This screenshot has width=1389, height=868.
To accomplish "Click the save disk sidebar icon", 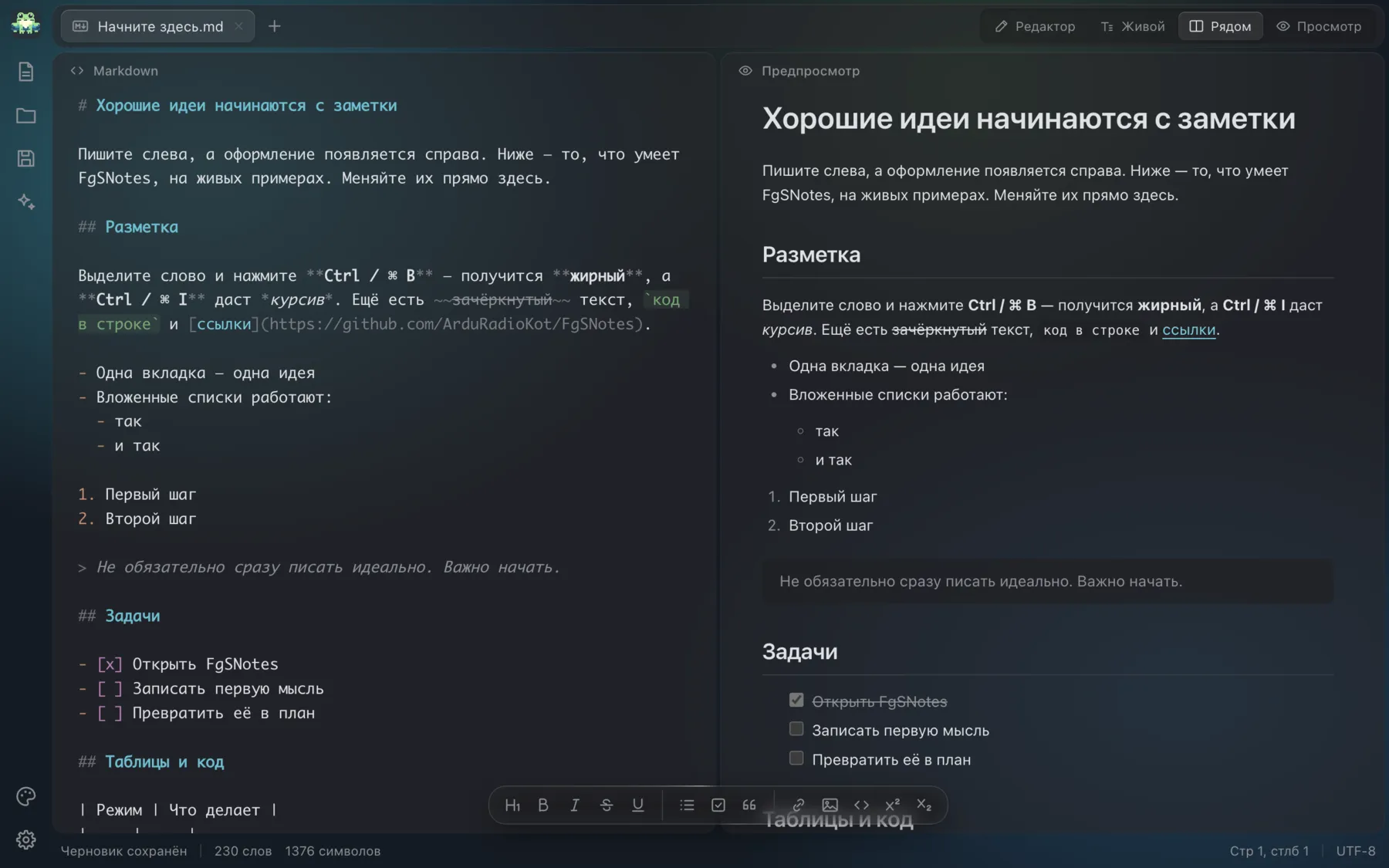I will pos(25,158).
